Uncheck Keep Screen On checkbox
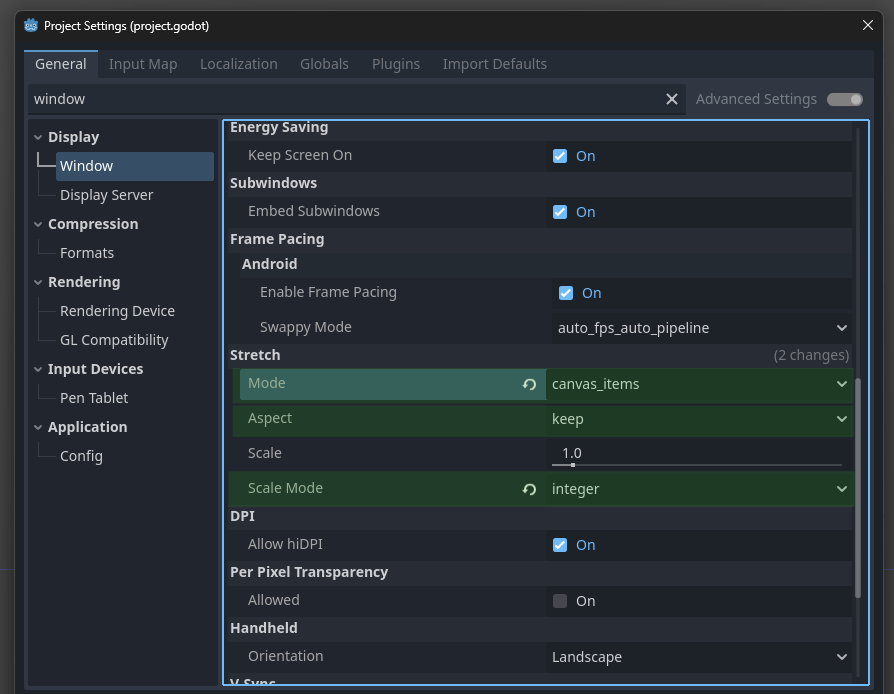This screenshot has width=894, height=694. (x=560, y=156)
